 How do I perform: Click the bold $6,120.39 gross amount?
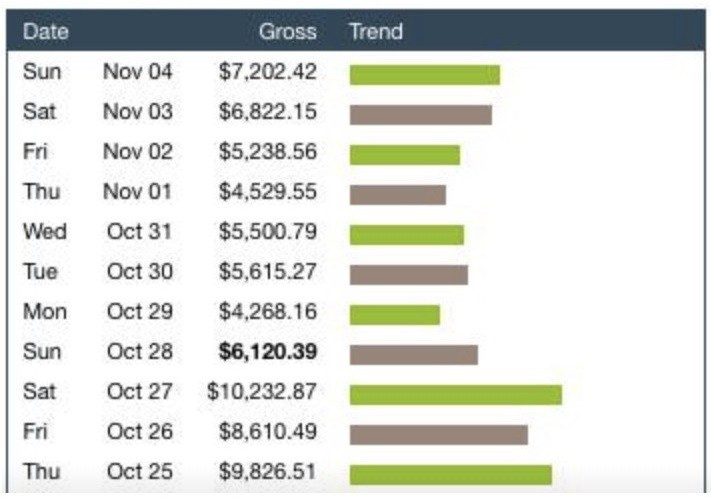[x=268, y=351]
